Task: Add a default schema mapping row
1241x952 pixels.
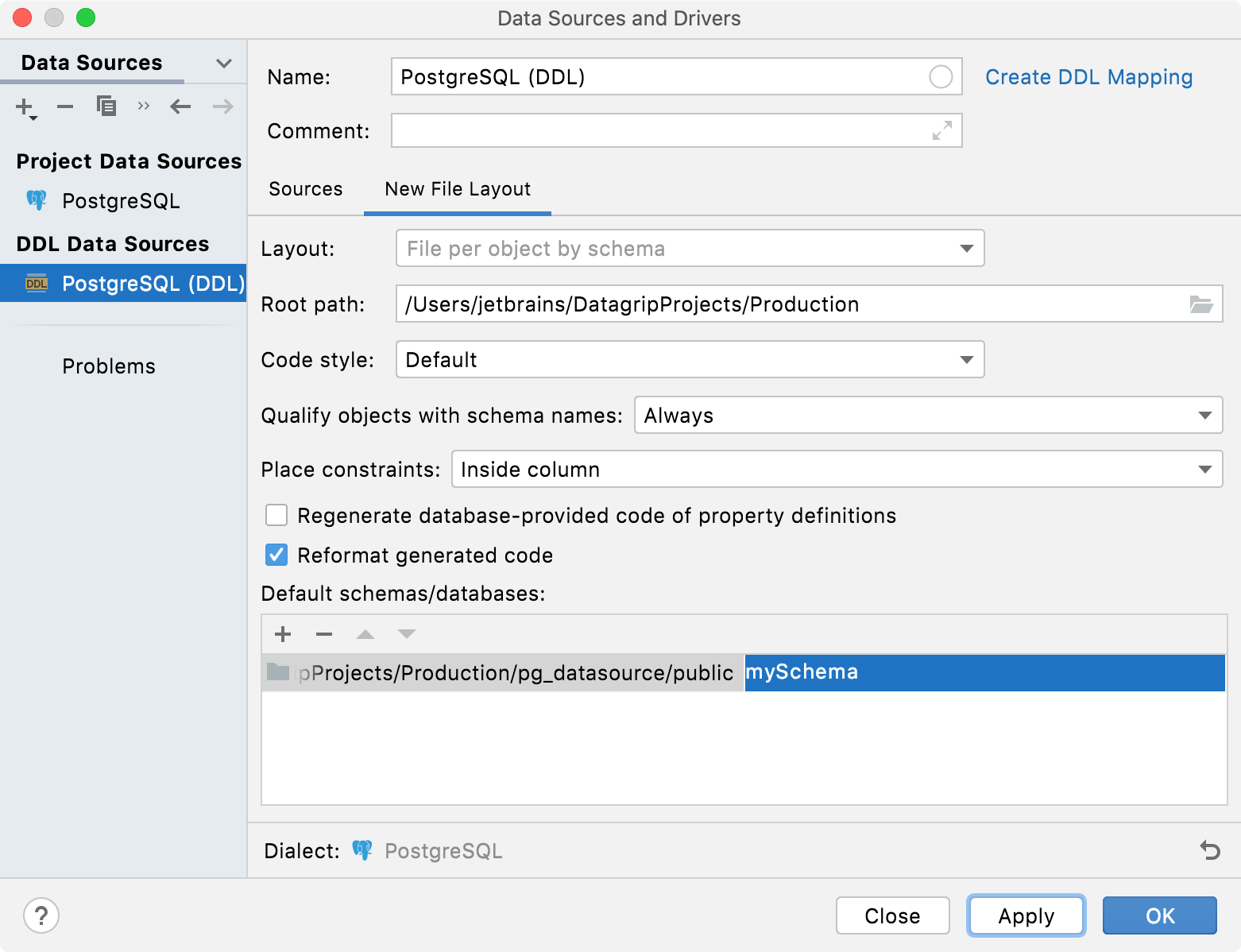Action: coord(283,633)
